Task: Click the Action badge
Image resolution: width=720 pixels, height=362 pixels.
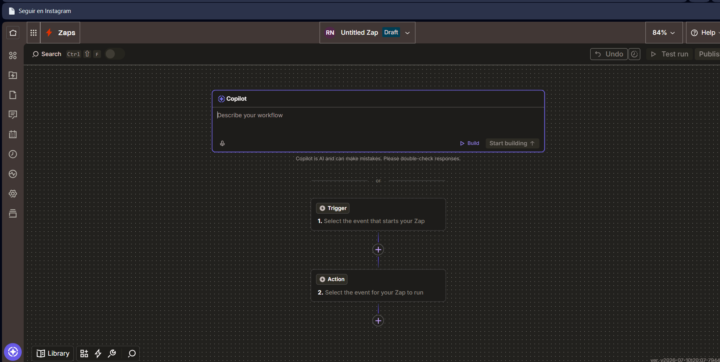Action: click(332, 279)
